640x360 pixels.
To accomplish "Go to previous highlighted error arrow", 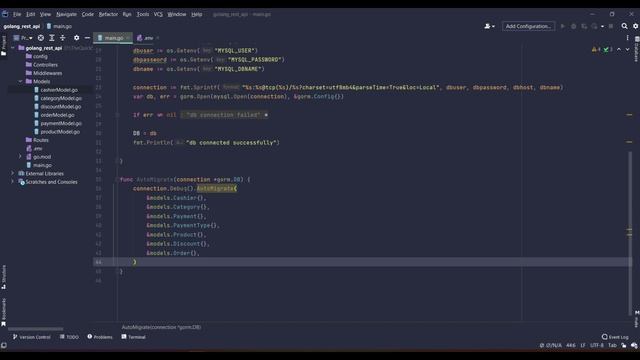I will (619, 49).
